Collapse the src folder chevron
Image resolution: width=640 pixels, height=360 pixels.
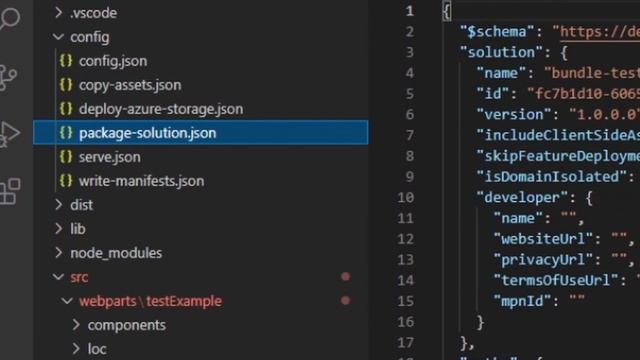tap(58, 277)
